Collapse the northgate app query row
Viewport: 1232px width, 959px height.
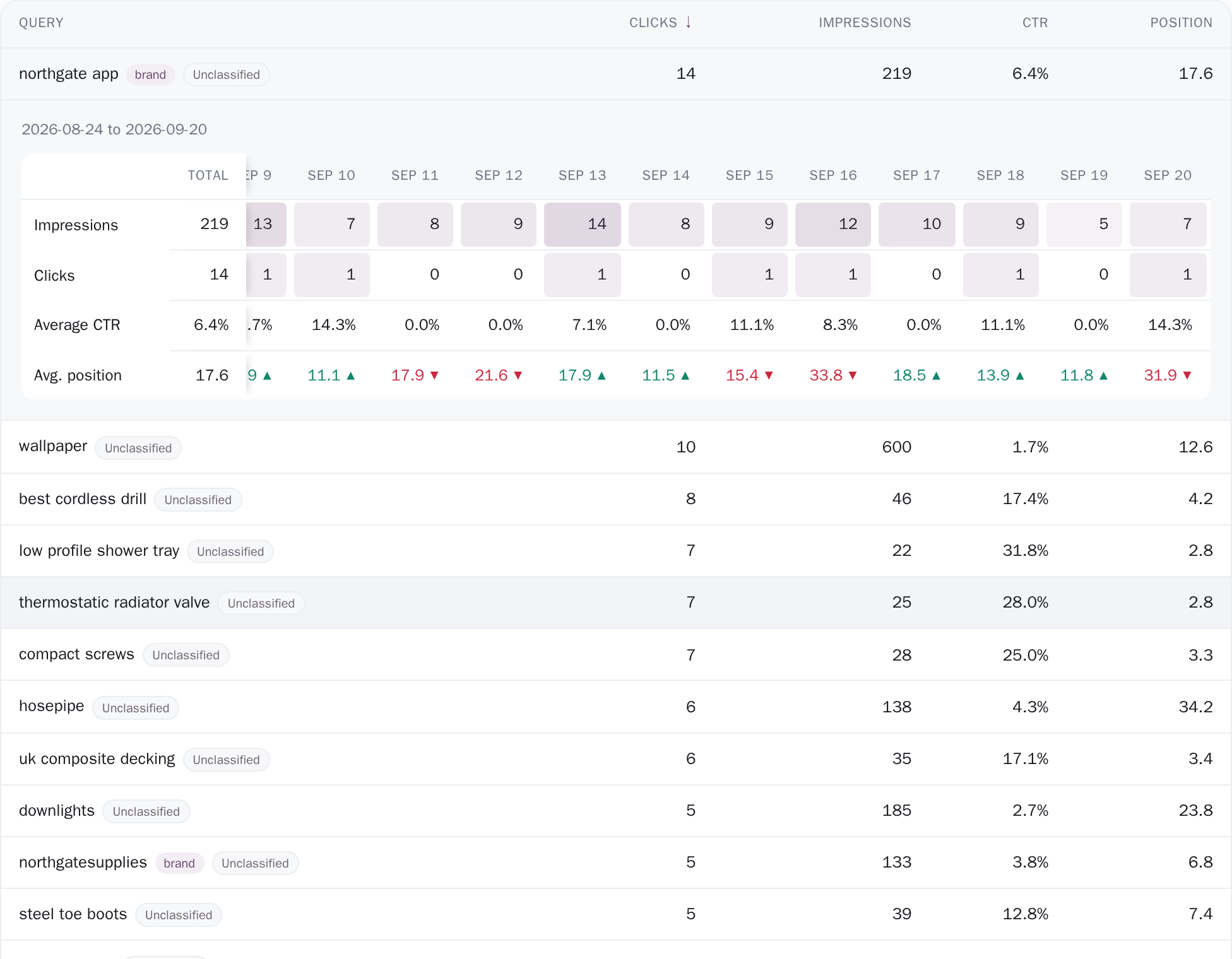pyautogui.click(x=616, y=74)
